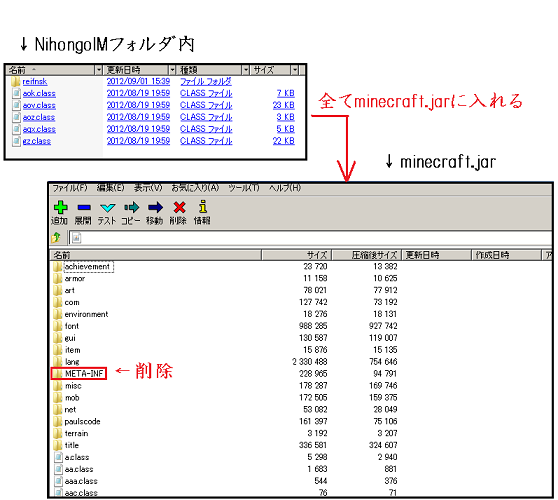The image size is (558, 500).
Task: Sort the archive by the 作成日時 header
Action: tap(506, 255)
